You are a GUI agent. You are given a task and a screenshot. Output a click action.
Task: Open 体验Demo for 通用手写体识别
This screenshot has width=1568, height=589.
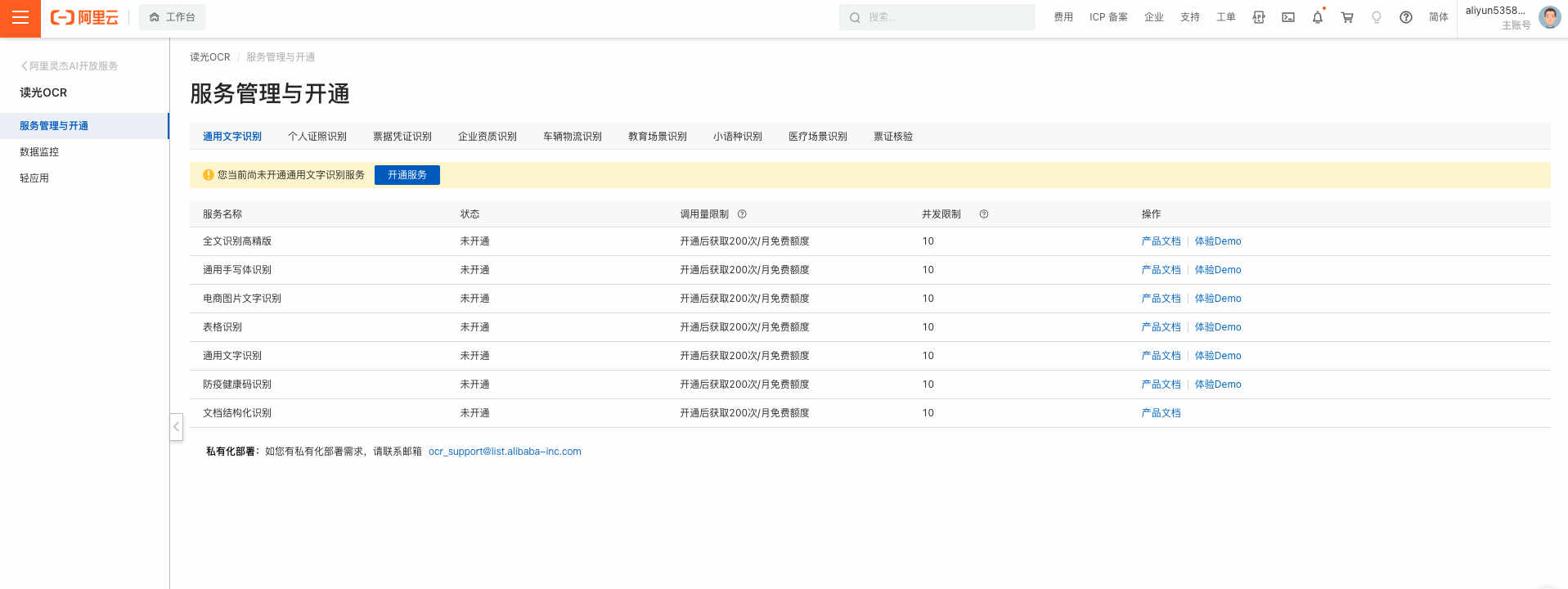(x=1218, y=270)
